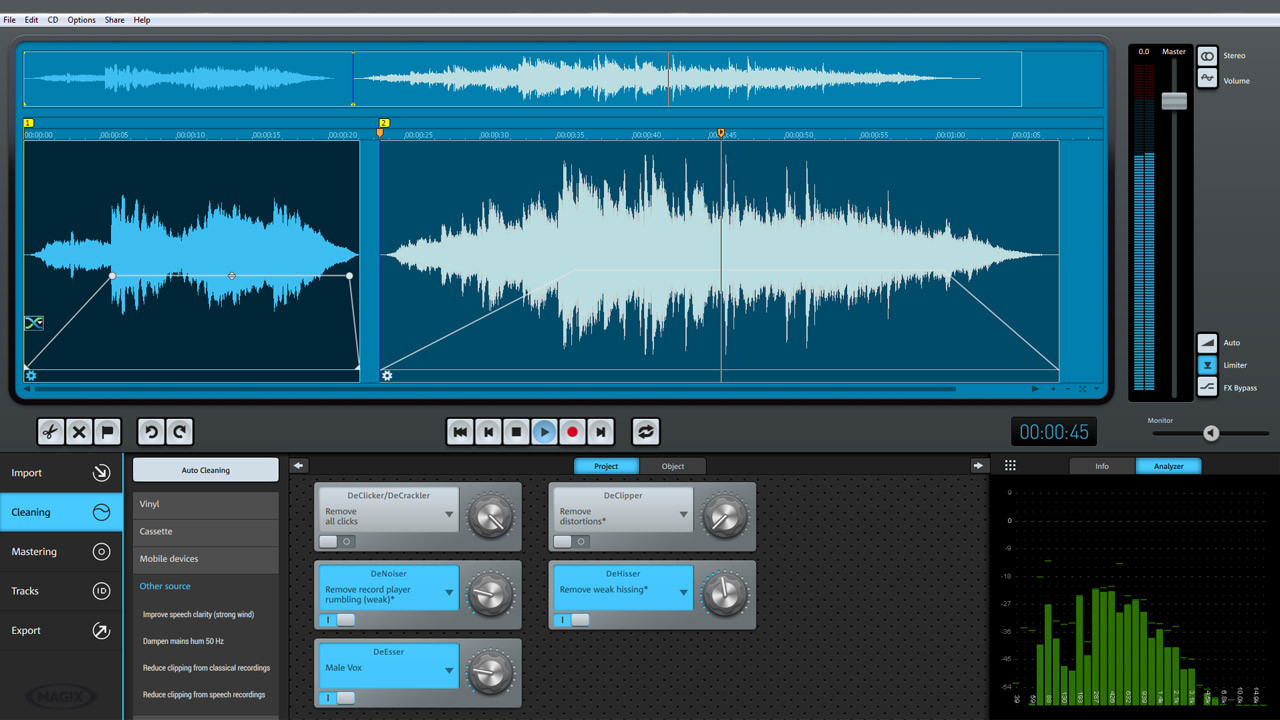Select Reduce clipping from speech recordings
This screenshot has height=720, width=1280.
click(x=204, y=695)
